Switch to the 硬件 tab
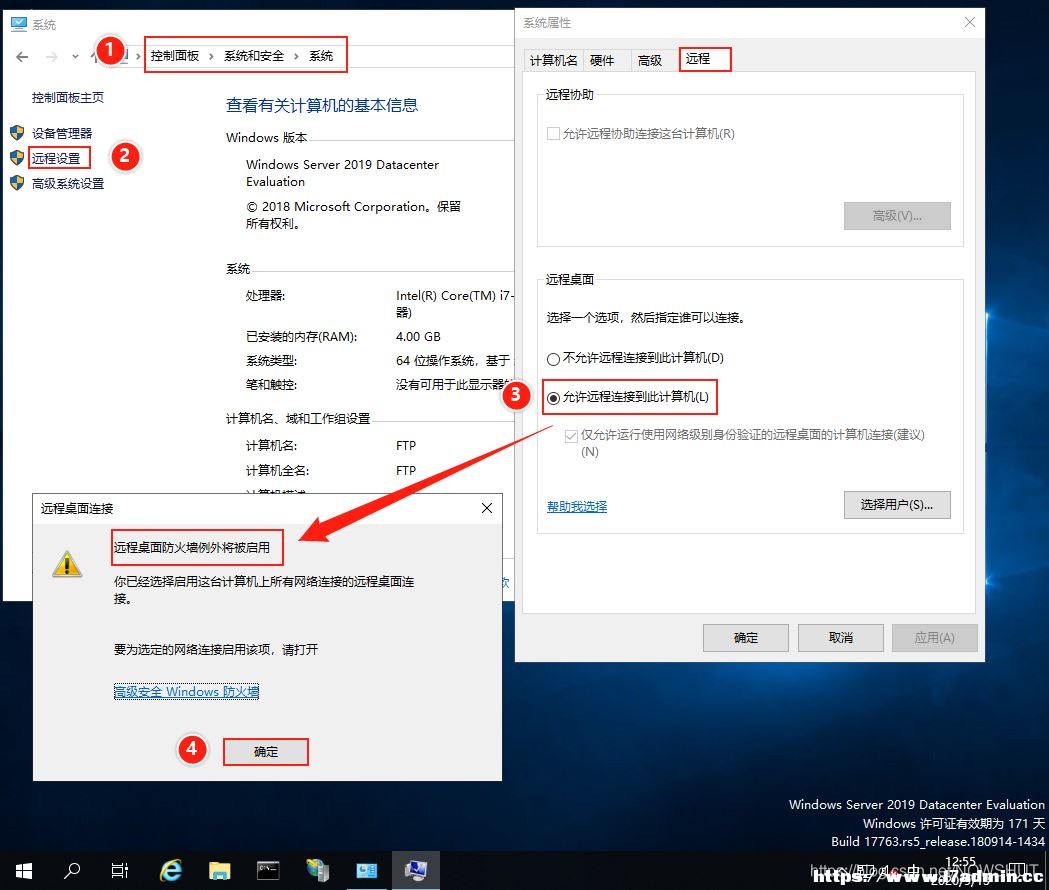Screen dimensions: 1049x890 click(x=602, y=60)
